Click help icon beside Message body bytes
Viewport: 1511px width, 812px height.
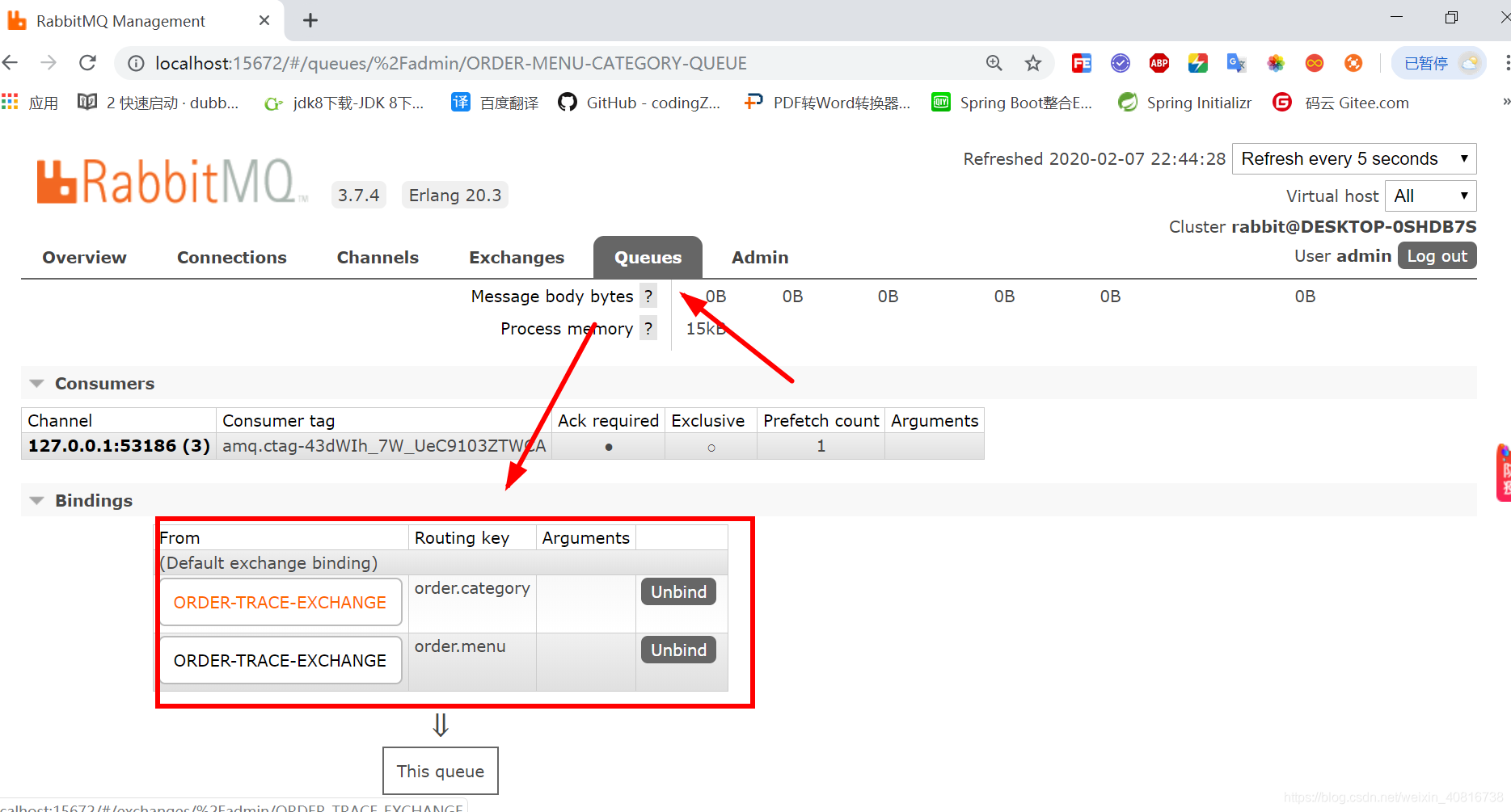(648, 296)
